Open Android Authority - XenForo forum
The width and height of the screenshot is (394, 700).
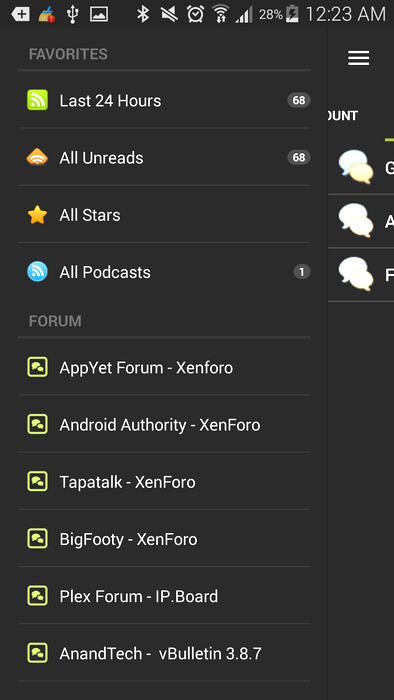point(164,425)
